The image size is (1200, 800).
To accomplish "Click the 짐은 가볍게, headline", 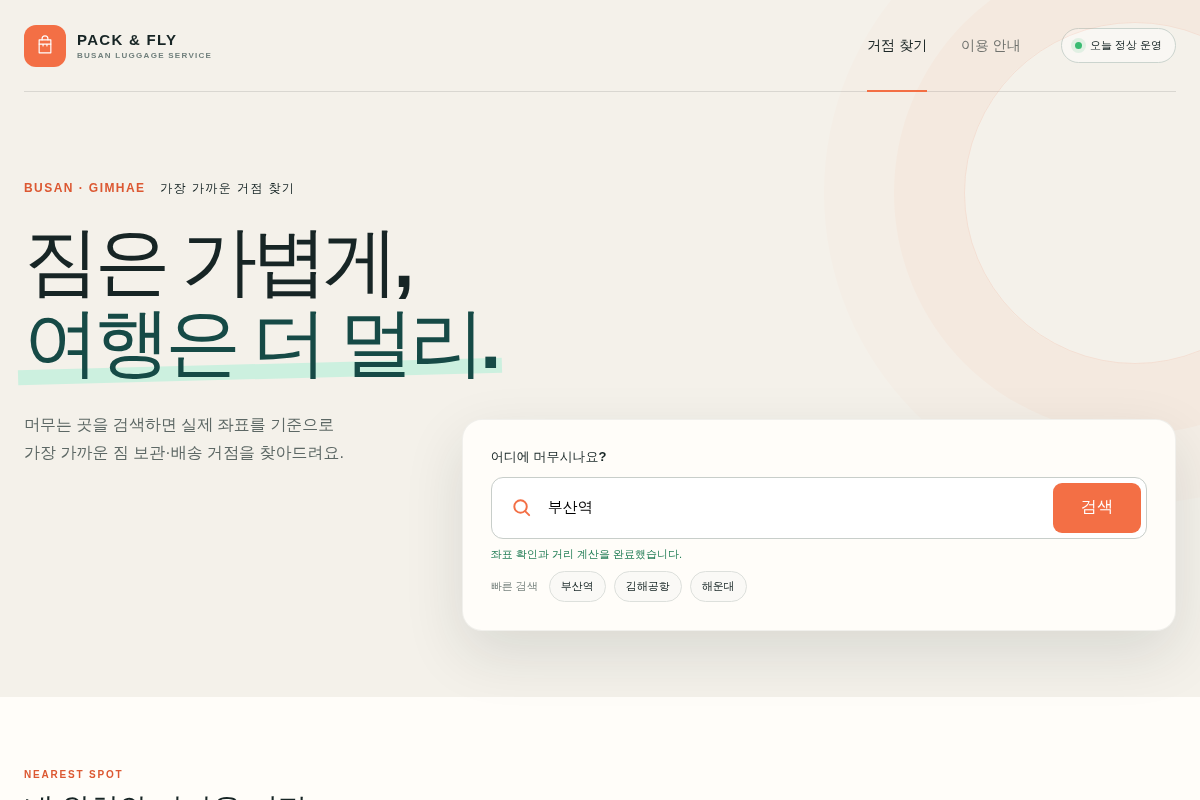I will (x=220, y=264).
